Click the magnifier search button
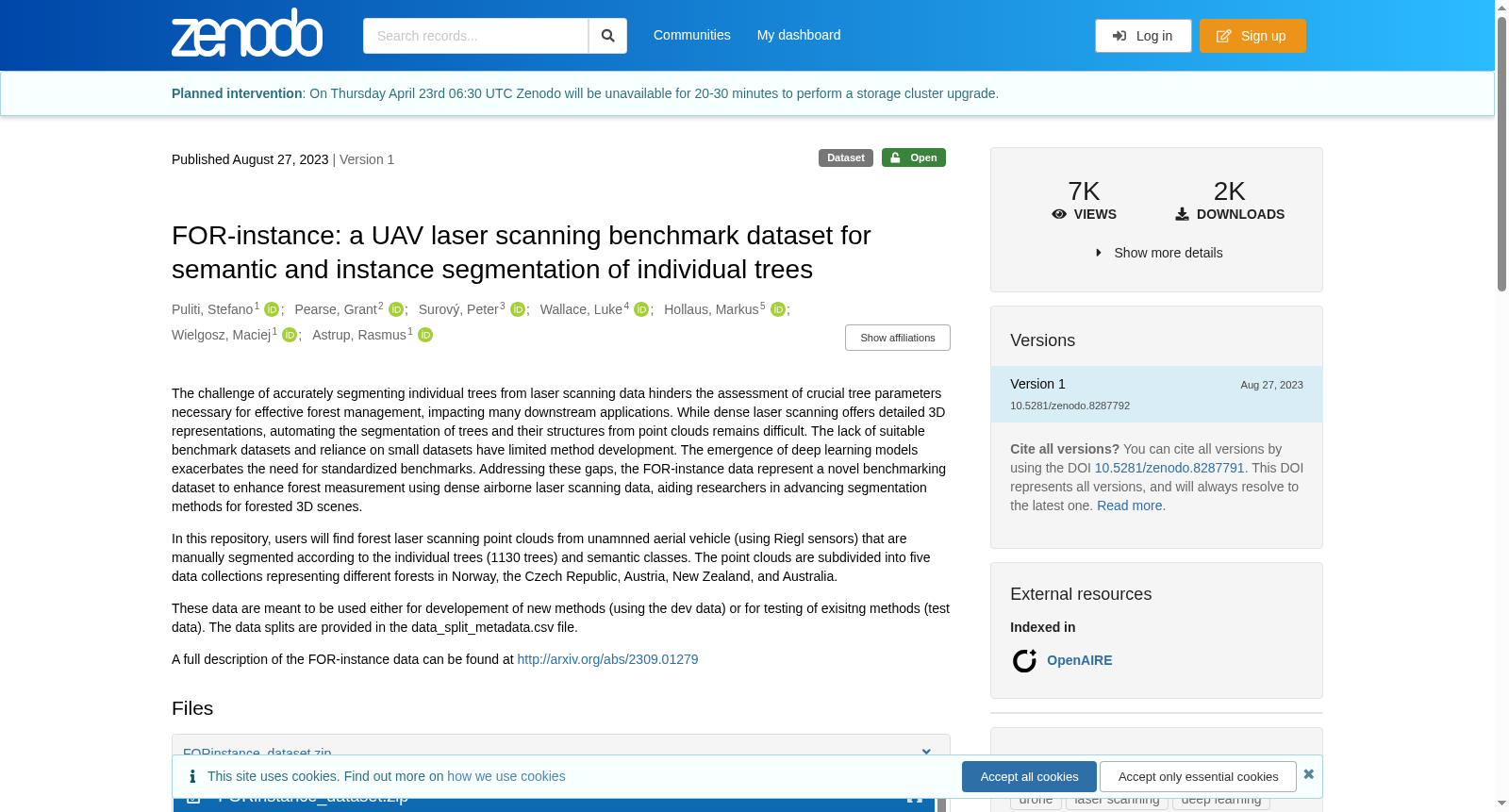Viewport: 1509px width, 812px height. 607,36
